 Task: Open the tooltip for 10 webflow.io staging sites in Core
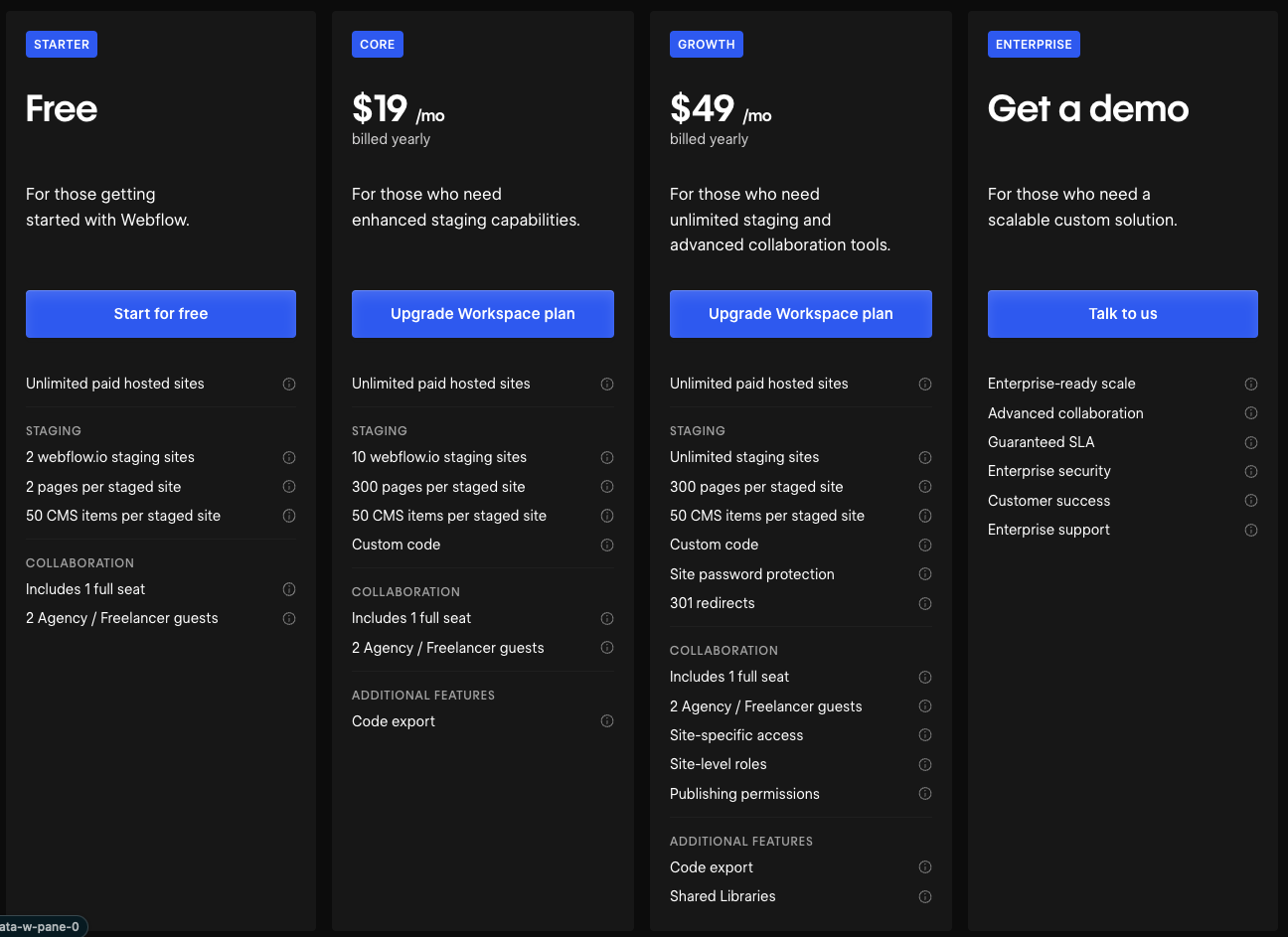point(607,457)
